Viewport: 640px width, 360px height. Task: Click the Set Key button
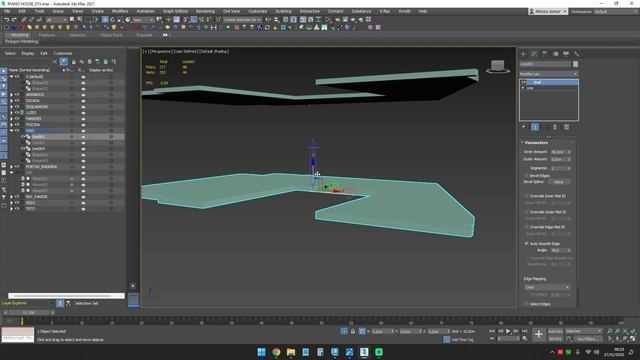[555, 339]
